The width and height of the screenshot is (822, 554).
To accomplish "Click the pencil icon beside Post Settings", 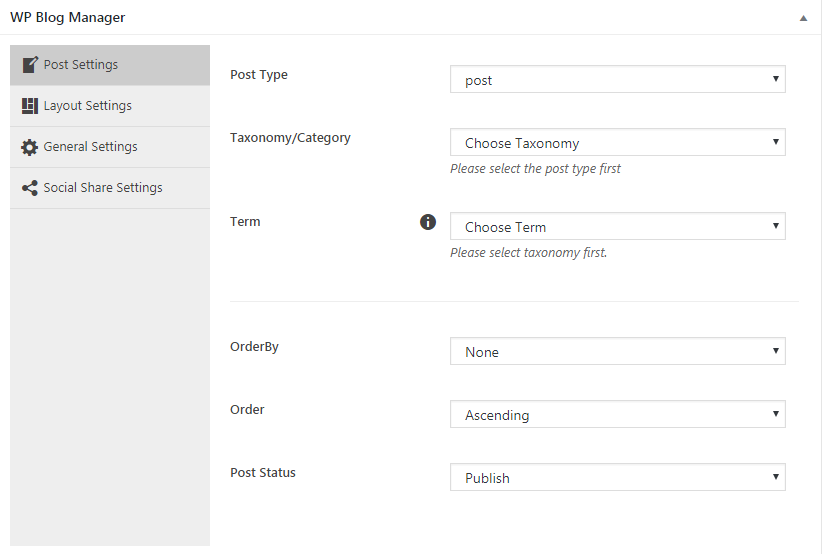I will 30,65.
